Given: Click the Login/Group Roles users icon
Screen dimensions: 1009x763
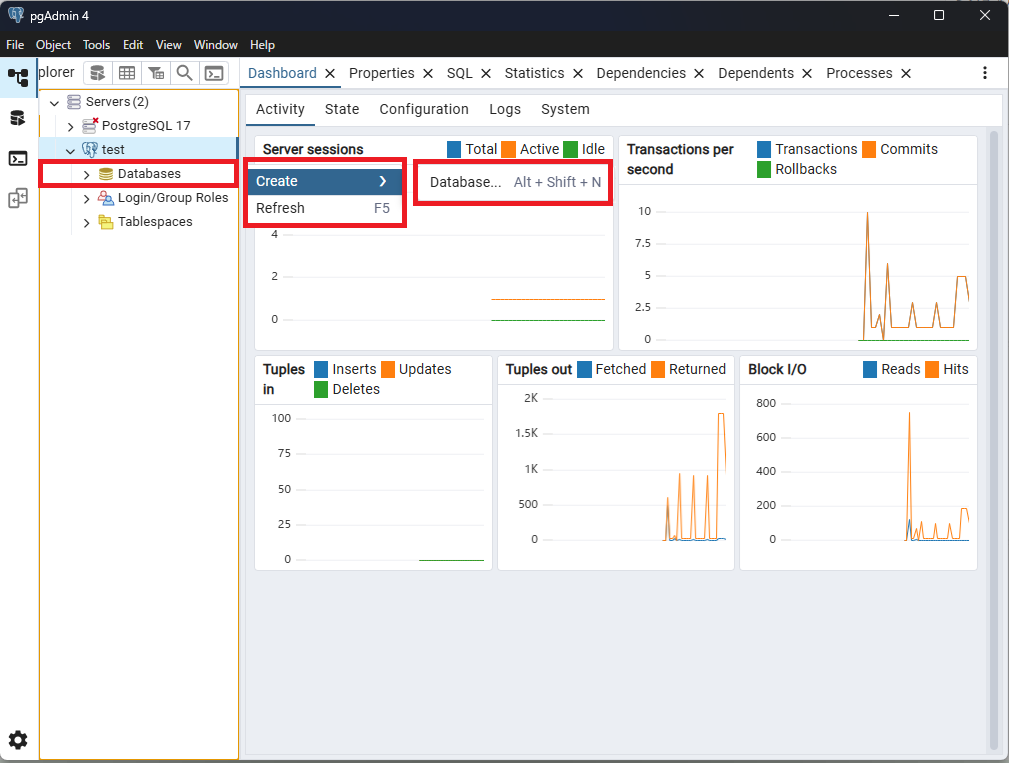Looking at the screenshot, I should [x=106, y=198].
